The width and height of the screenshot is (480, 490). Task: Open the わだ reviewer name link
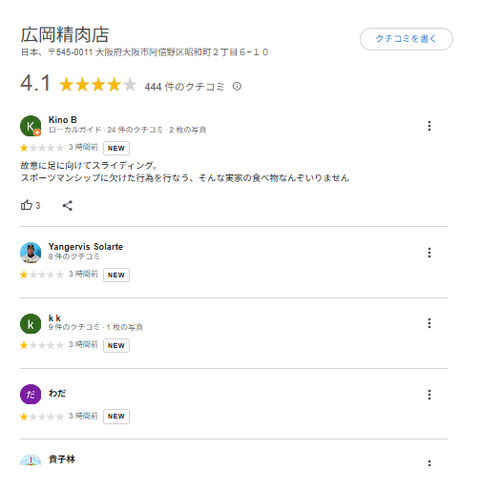(57, 393)
